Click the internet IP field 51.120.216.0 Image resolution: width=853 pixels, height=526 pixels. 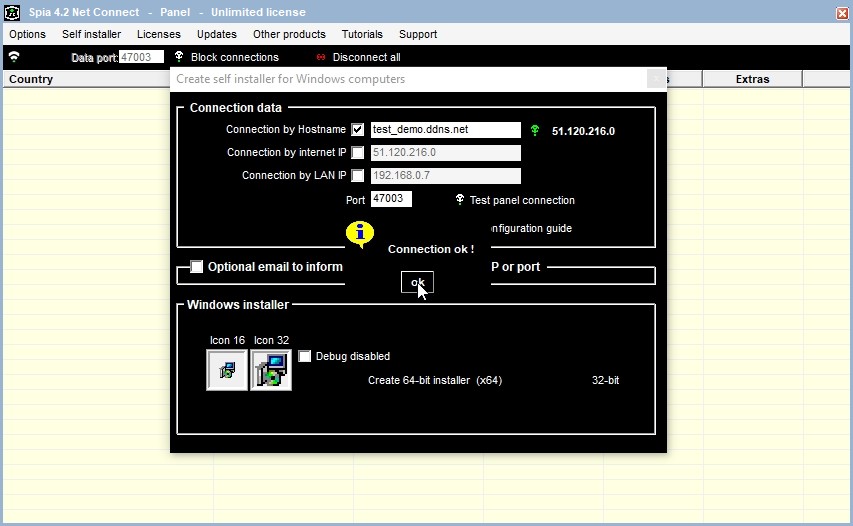pyautogui.click(x=446, y=153)
